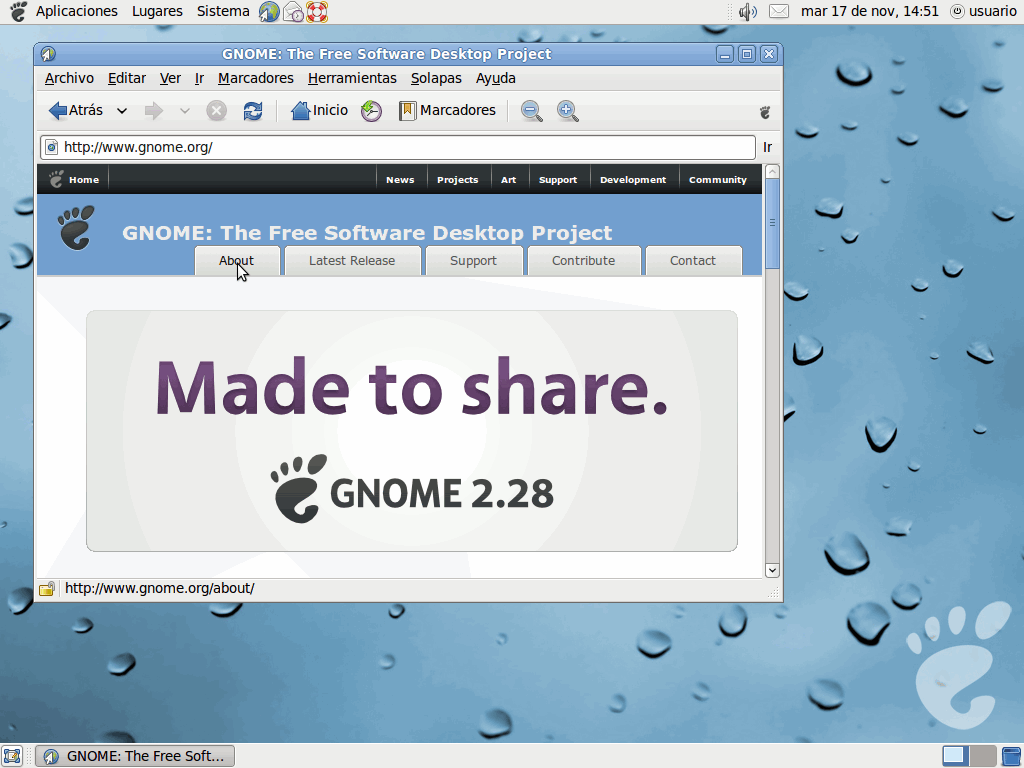
Task: Click the vertical scrollbar thumb
Action: [x=772, y=223]
